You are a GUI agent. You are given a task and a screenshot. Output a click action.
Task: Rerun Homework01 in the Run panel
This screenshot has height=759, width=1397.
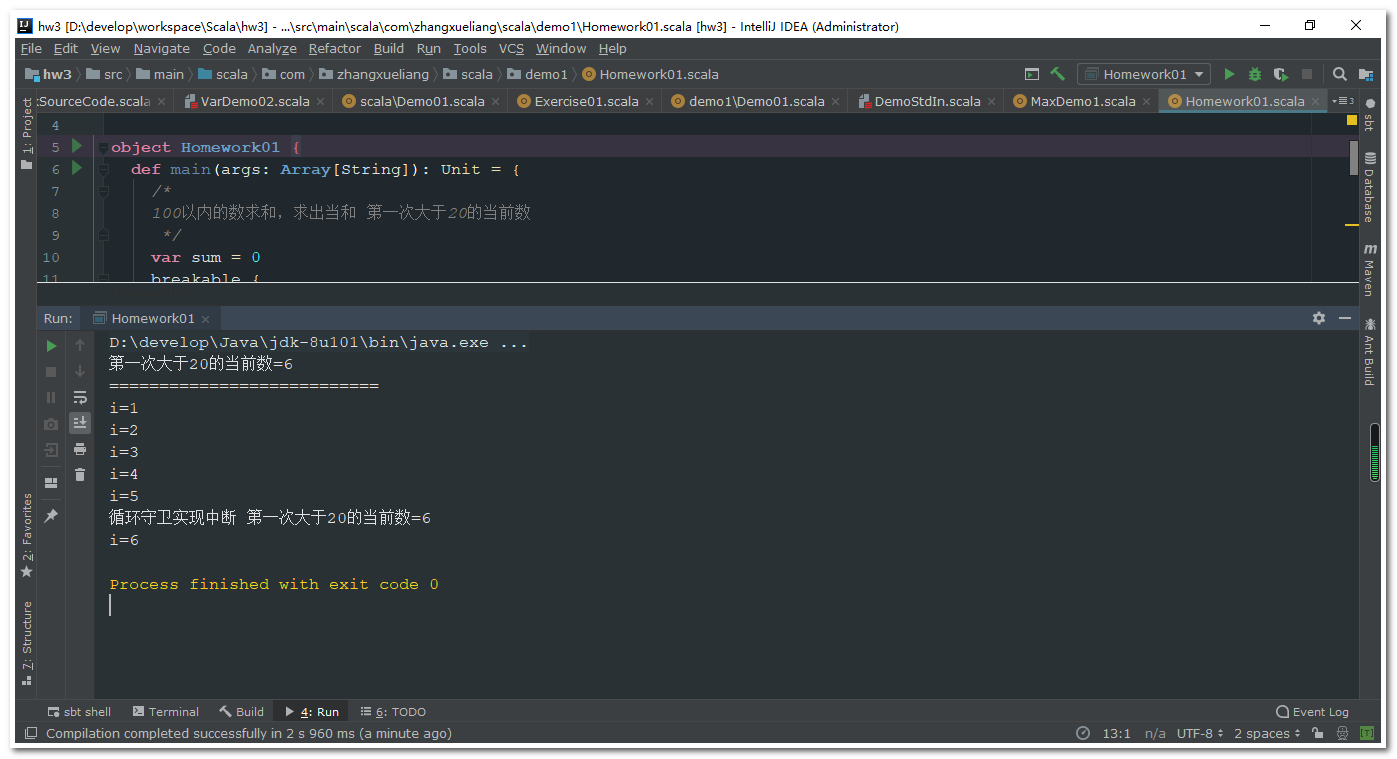tap(51, 346)
